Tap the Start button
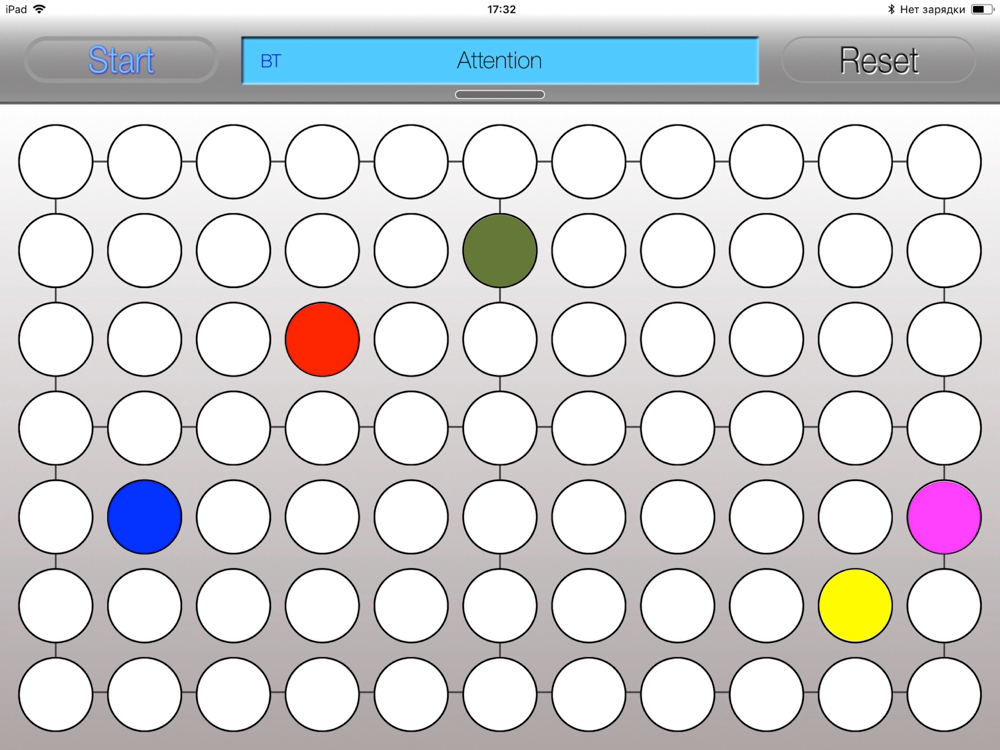Screen dimensions: 1000x750 point(121,60)
